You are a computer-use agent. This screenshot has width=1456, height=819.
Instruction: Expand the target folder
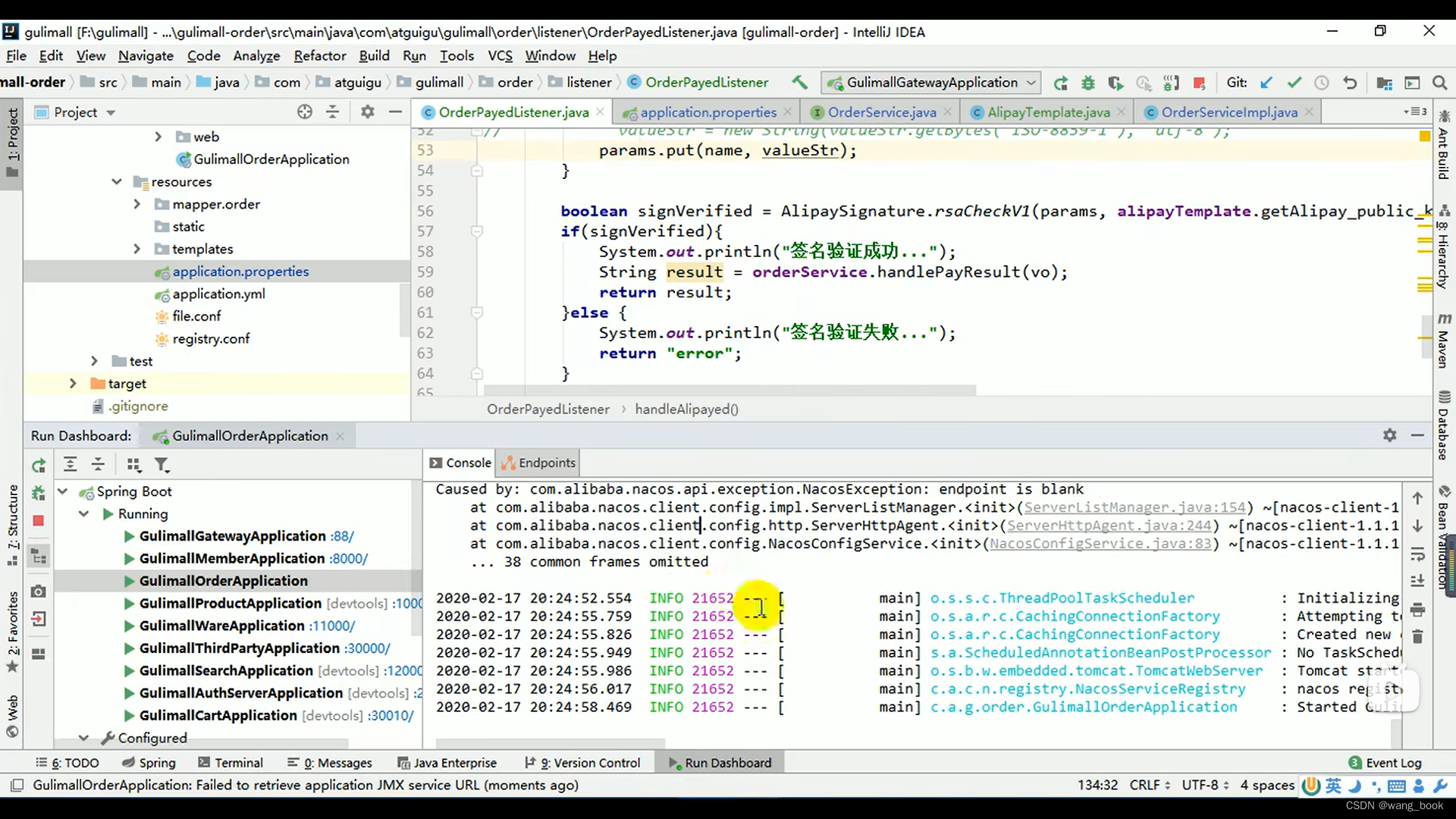(73, 384)
